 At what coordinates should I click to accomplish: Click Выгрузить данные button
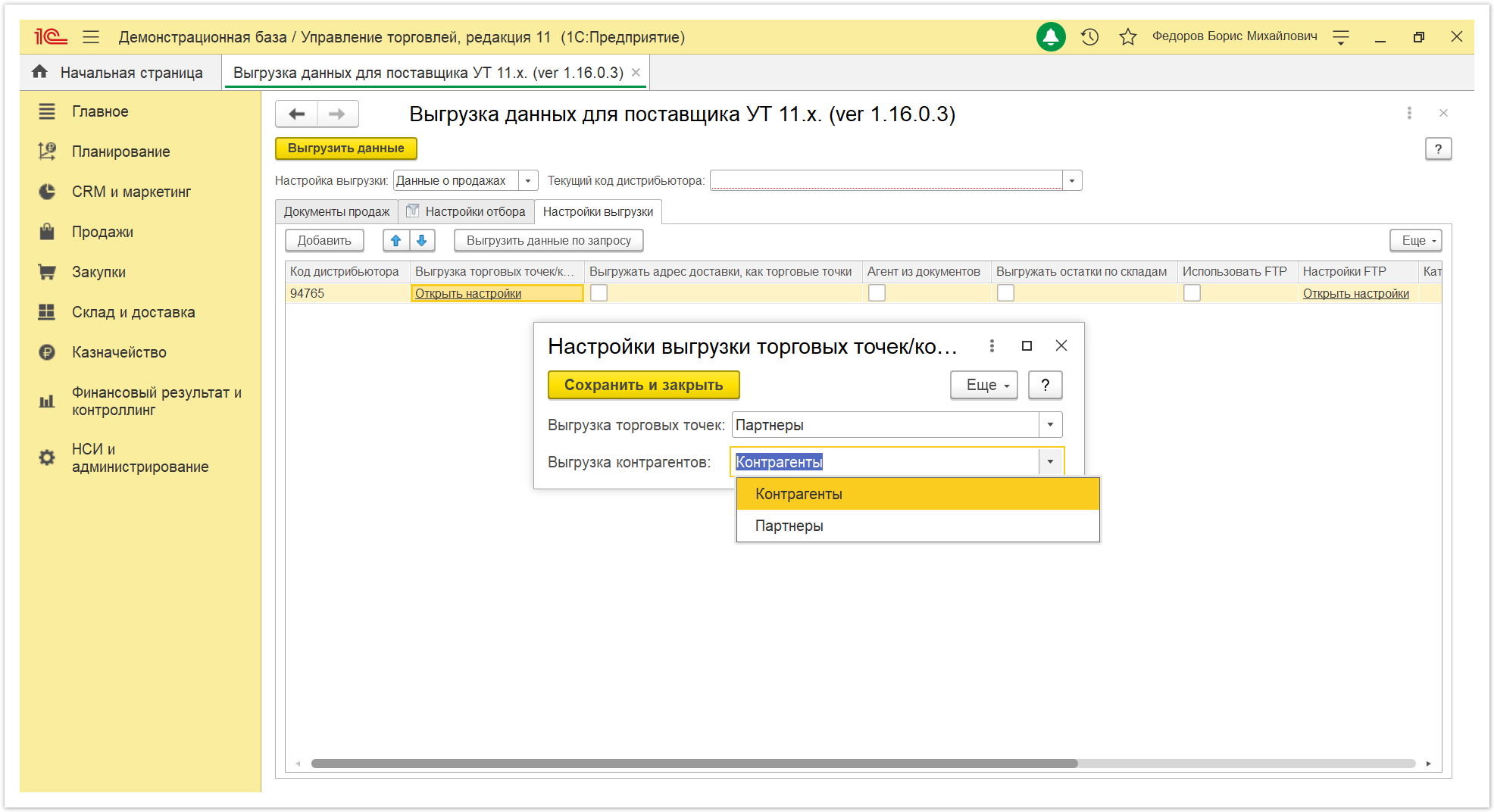click(345, 148)
